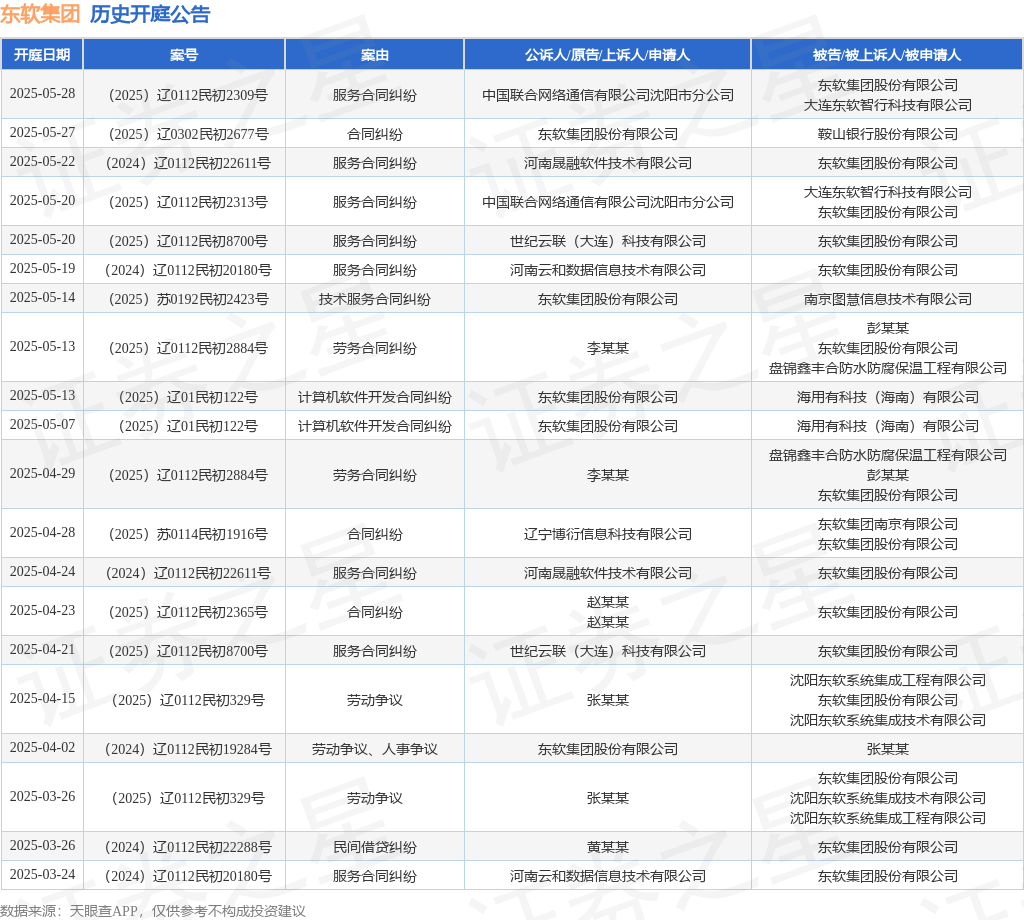Select the date cell 2025-04-02
Viewport: 1024px width, 920px height.
tap(42, 748)
